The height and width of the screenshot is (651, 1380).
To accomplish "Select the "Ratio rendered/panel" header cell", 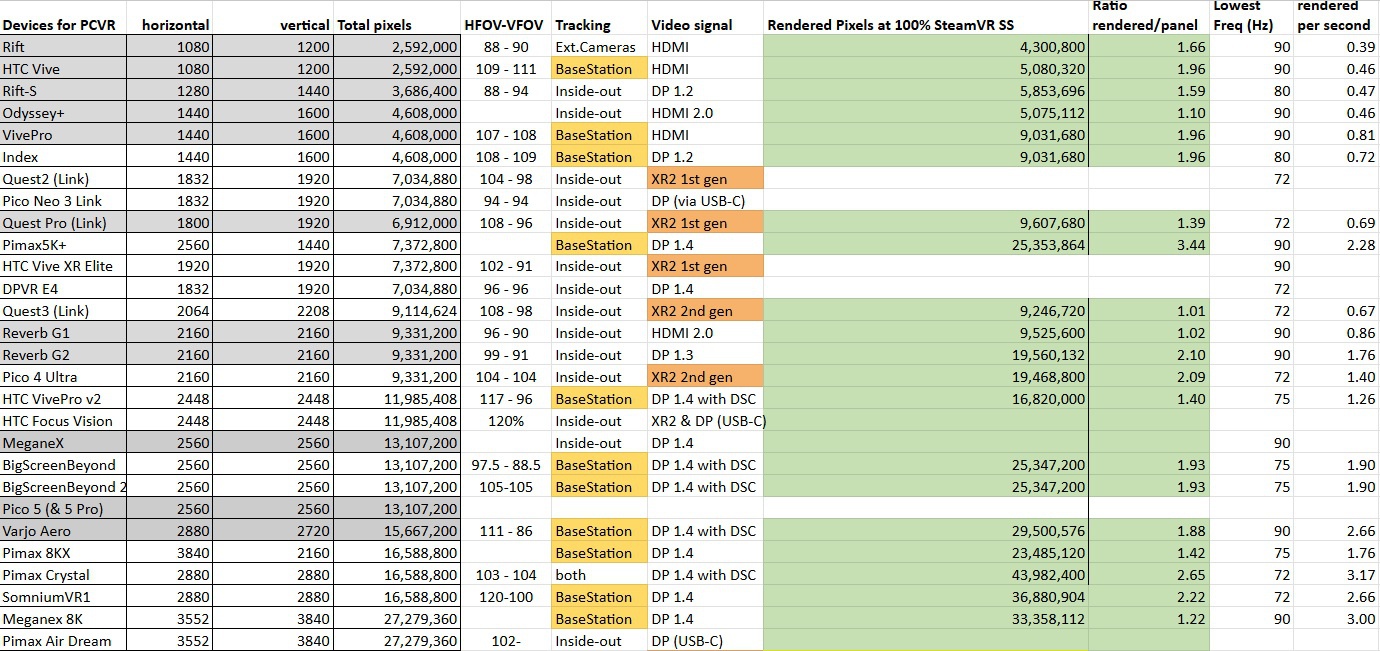I will [x=1148, y=17].
